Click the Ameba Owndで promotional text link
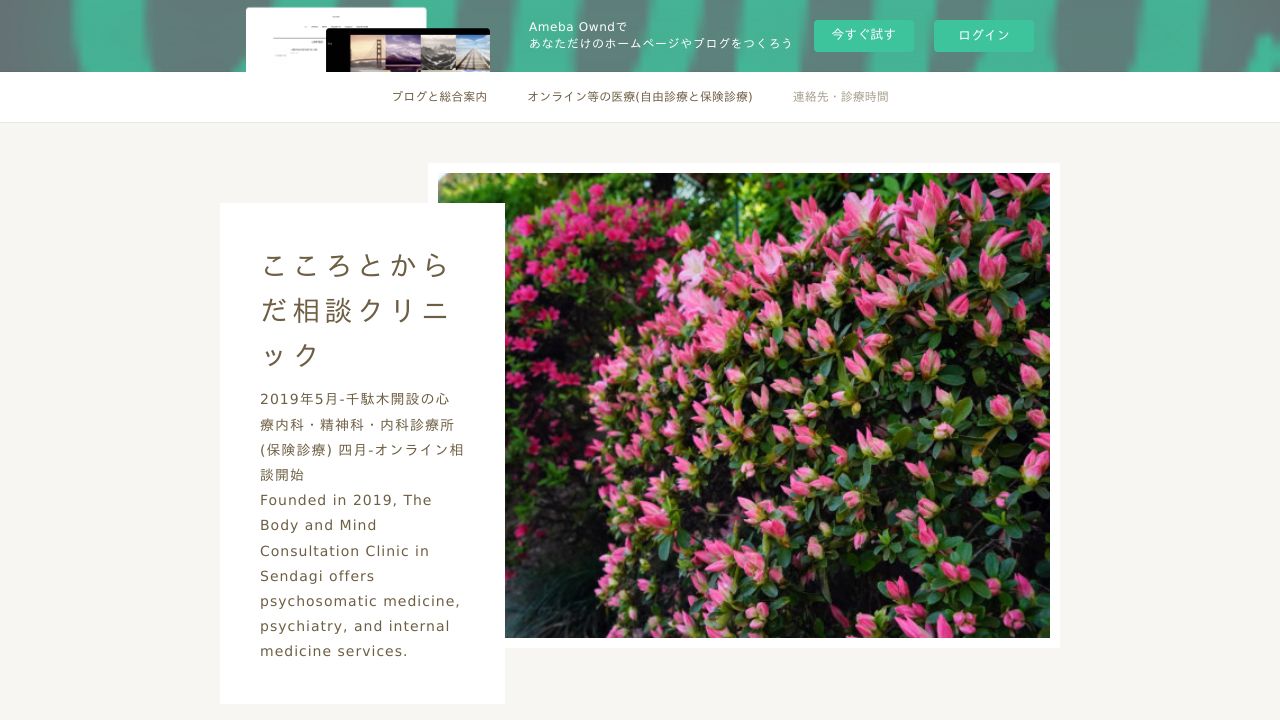The image size is (1280, 720). point(659,35)
